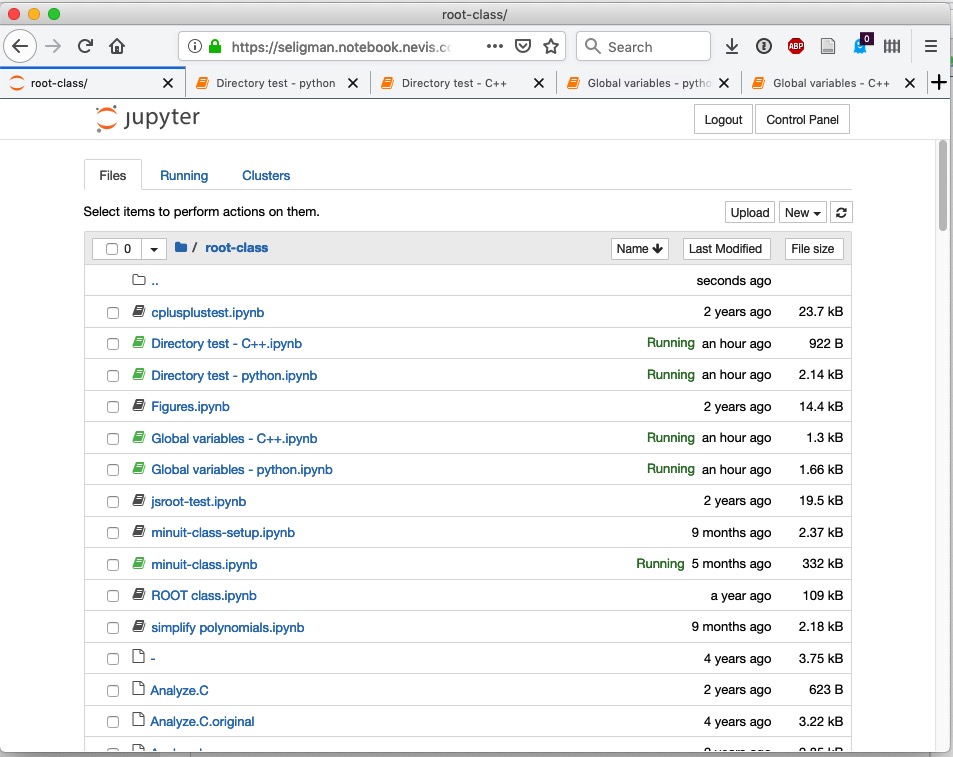Click the Logout button
This screenshot has height=757, width=953.
722,120
